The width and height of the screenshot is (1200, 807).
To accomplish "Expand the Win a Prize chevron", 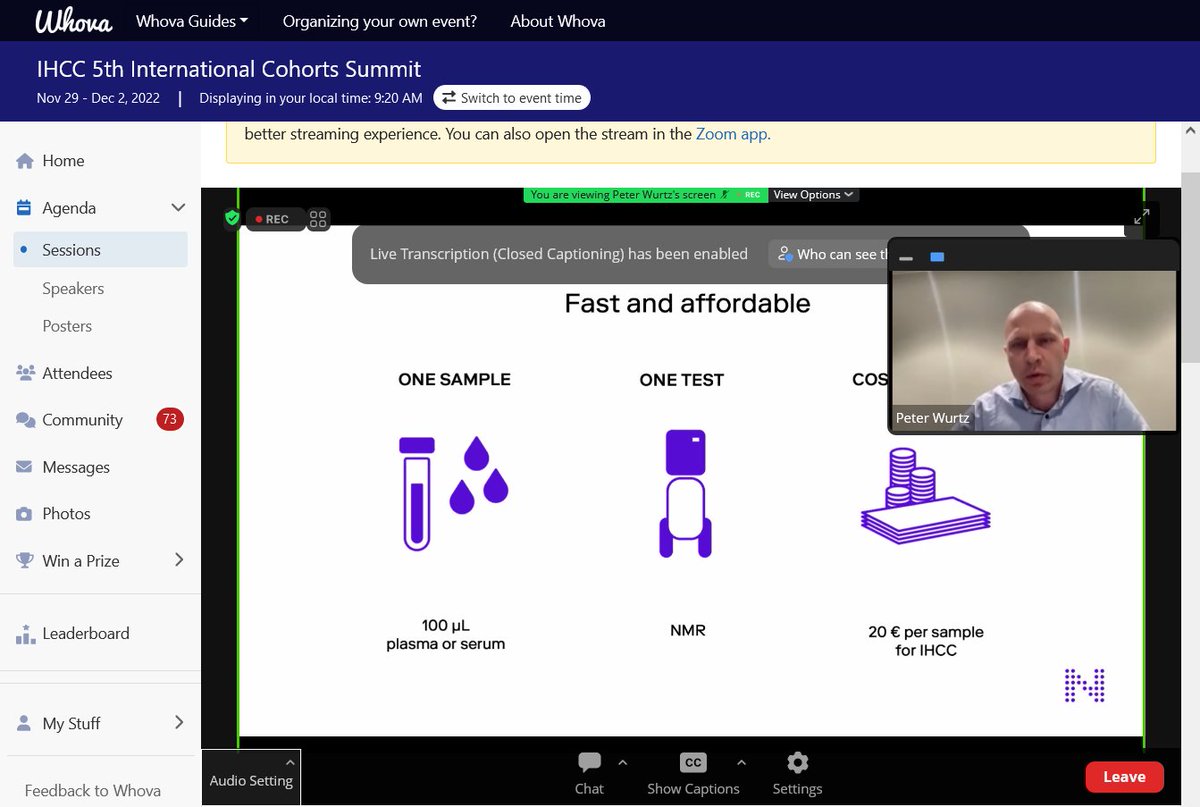I will [179, 560].
